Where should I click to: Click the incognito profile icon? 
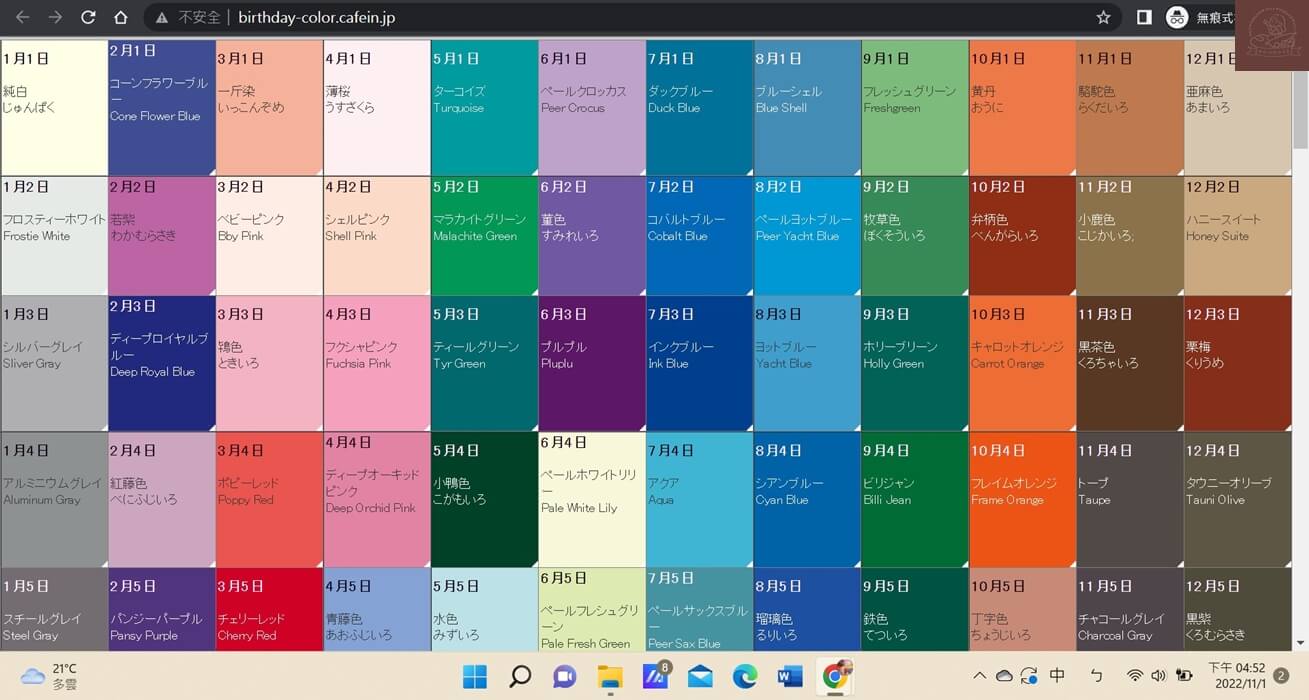(1178, 18)
